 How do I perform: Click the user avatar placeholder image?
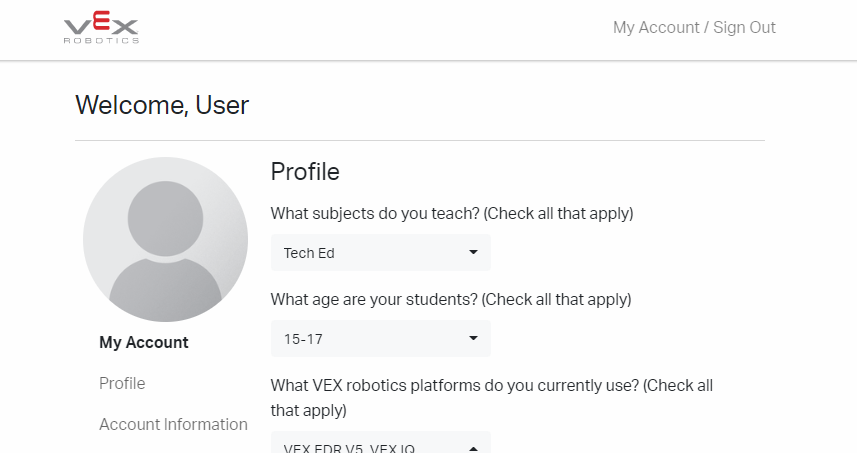tap(166, 239)
